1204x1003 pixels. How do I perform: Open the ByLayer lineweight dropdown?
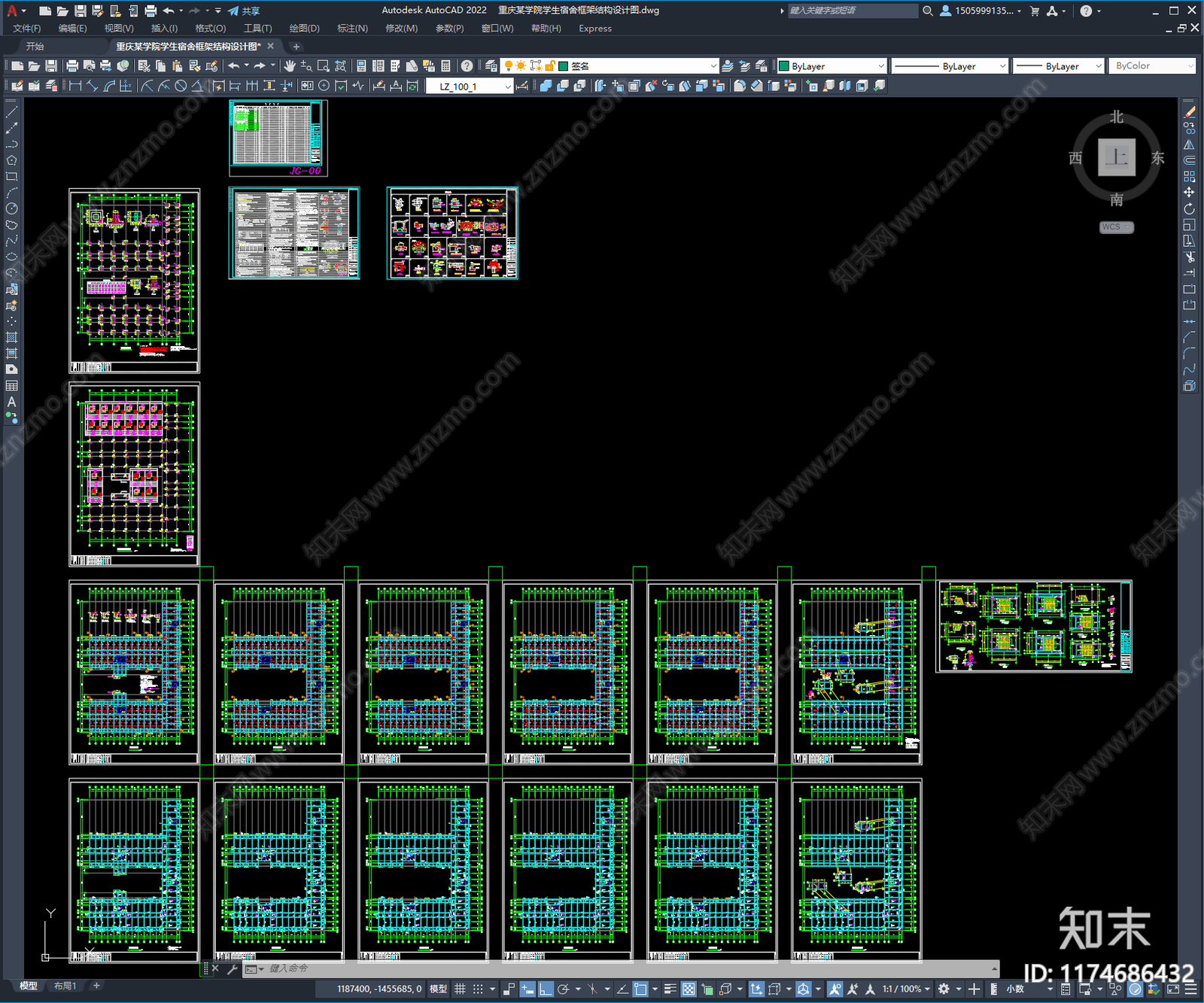point(1058,66)
